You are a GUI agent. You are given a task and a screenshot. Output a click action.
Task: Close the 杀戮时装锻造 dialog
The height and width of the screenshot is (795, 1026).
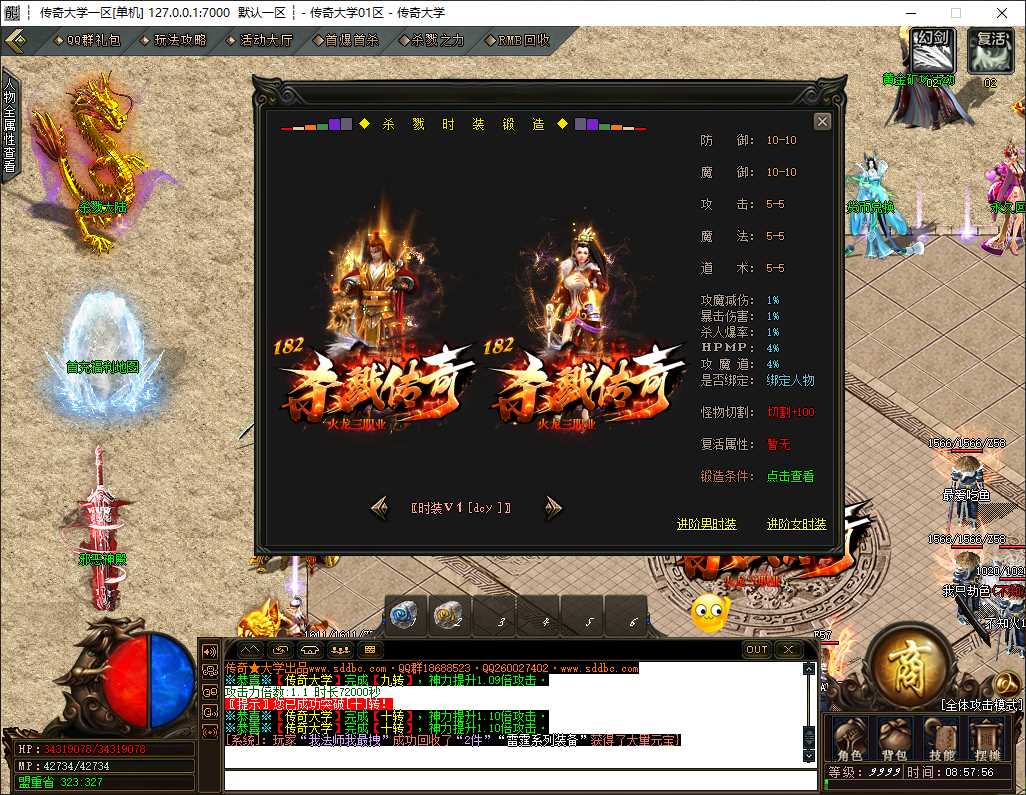pyautogui.click(x=823, y=122)
